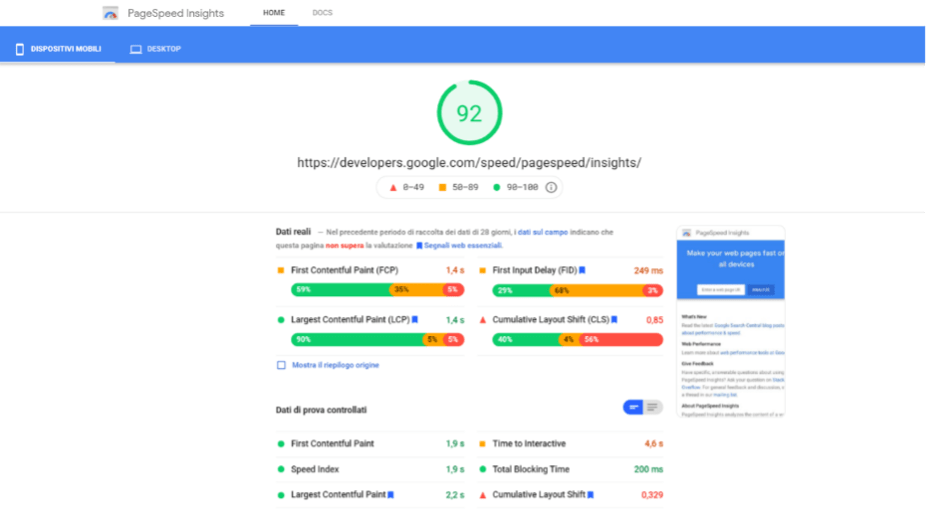Click the green circle 90-100 legend icon
935x519 pixels.
(497, 187)
